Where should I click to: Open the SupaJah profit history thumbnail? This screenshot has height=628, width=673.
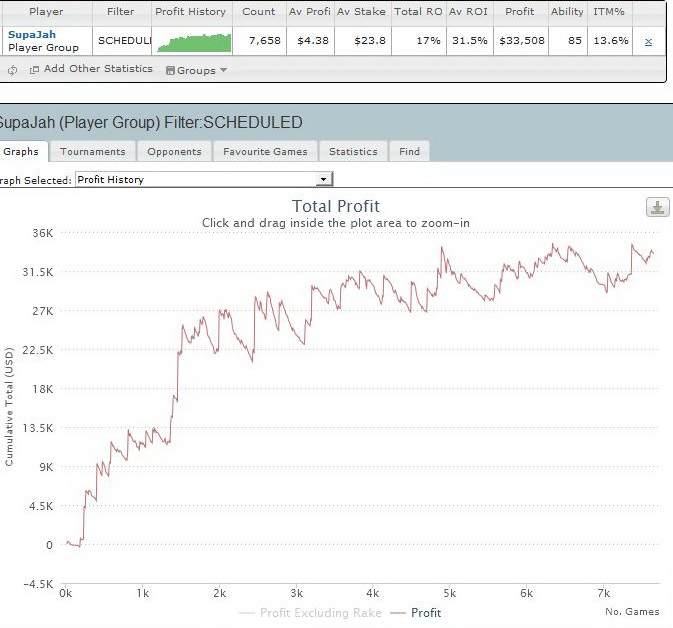coord(194,42)
